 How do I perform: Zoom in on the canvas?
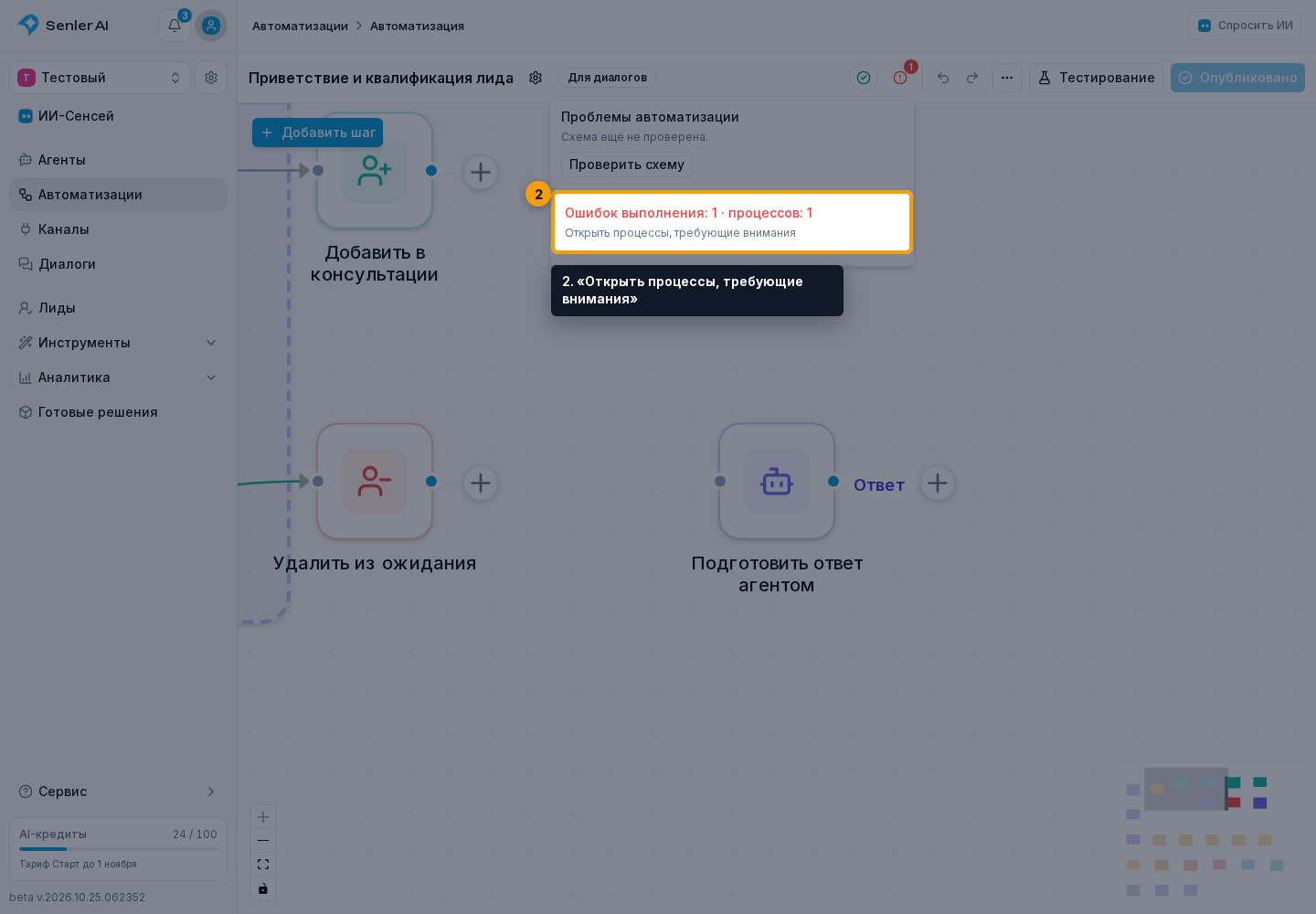[263, 817]
